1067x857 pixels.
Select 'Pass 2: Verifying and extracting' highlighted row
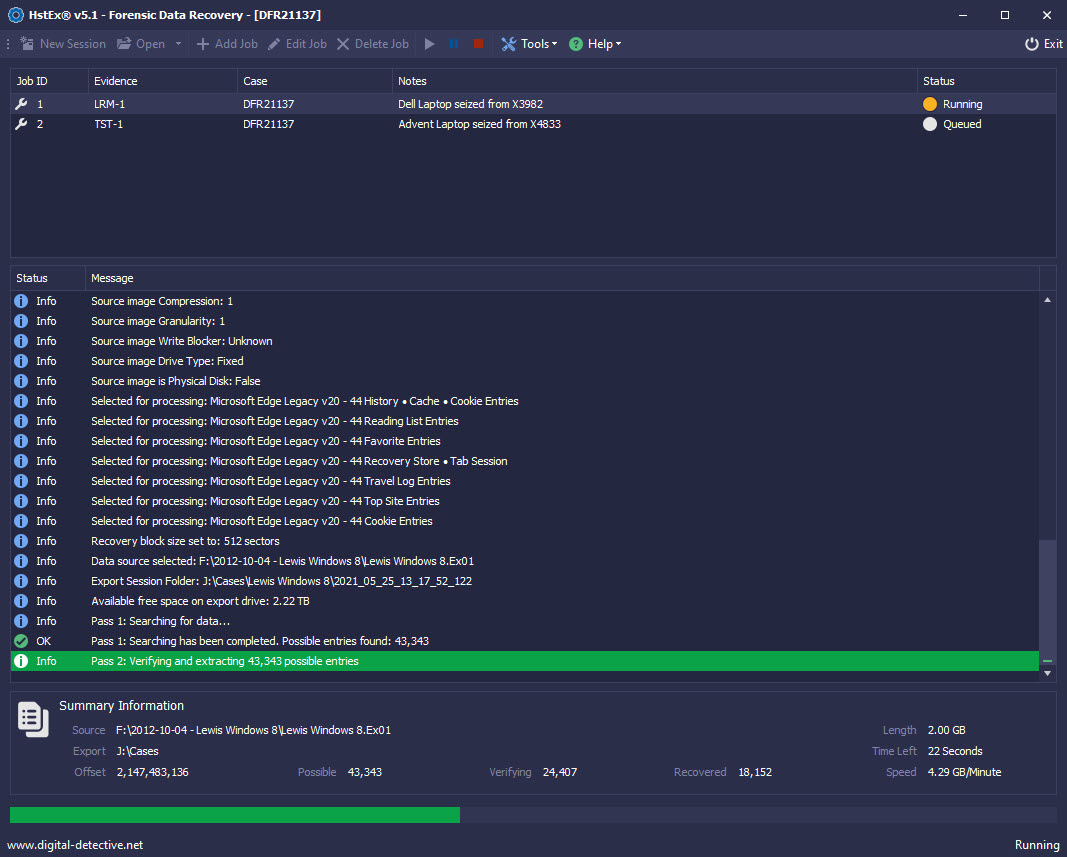pyautogui.click(x=525, y=661)
